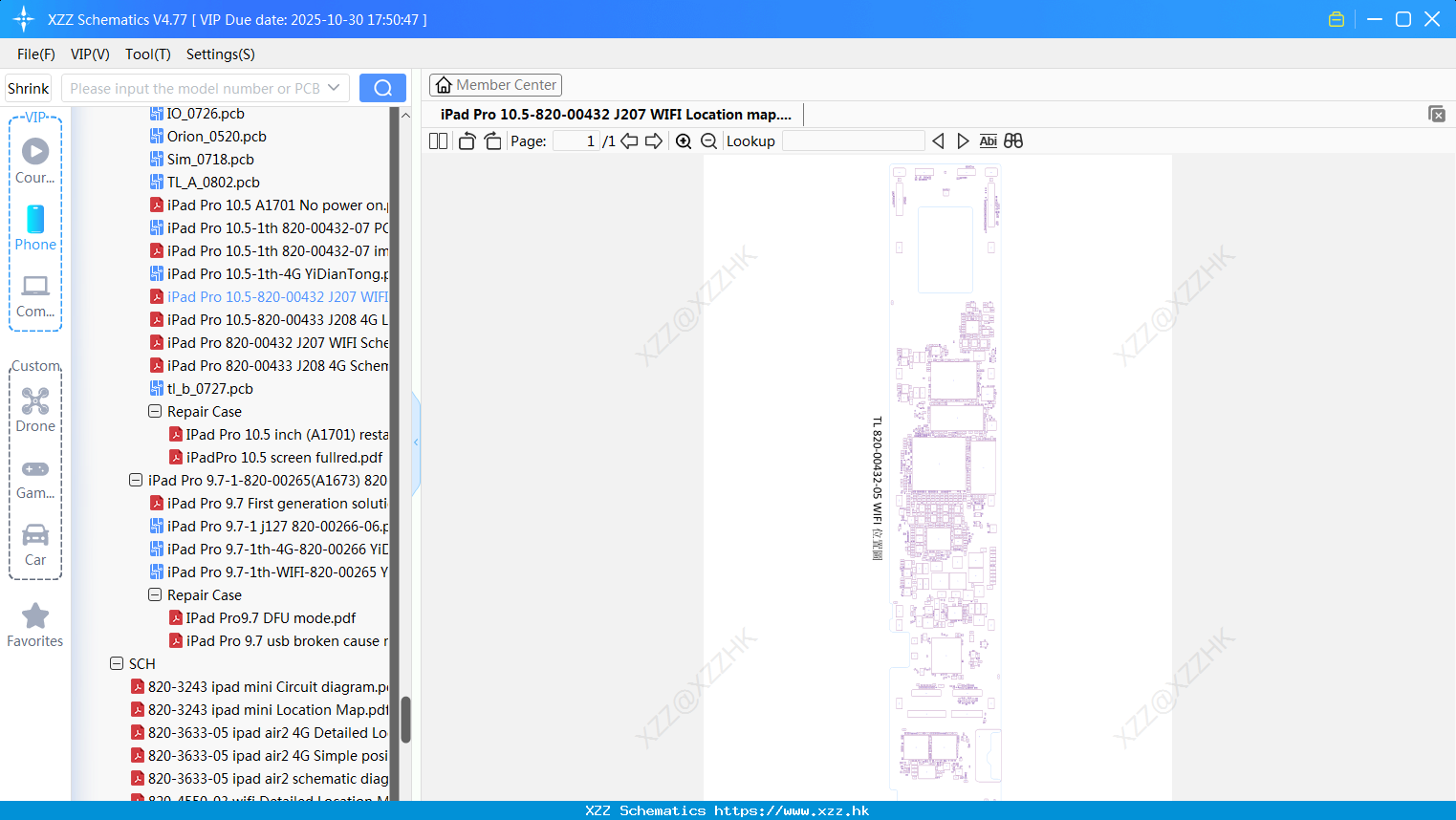
Task: Open the Tool(T) menu
Action: [148, 54]
